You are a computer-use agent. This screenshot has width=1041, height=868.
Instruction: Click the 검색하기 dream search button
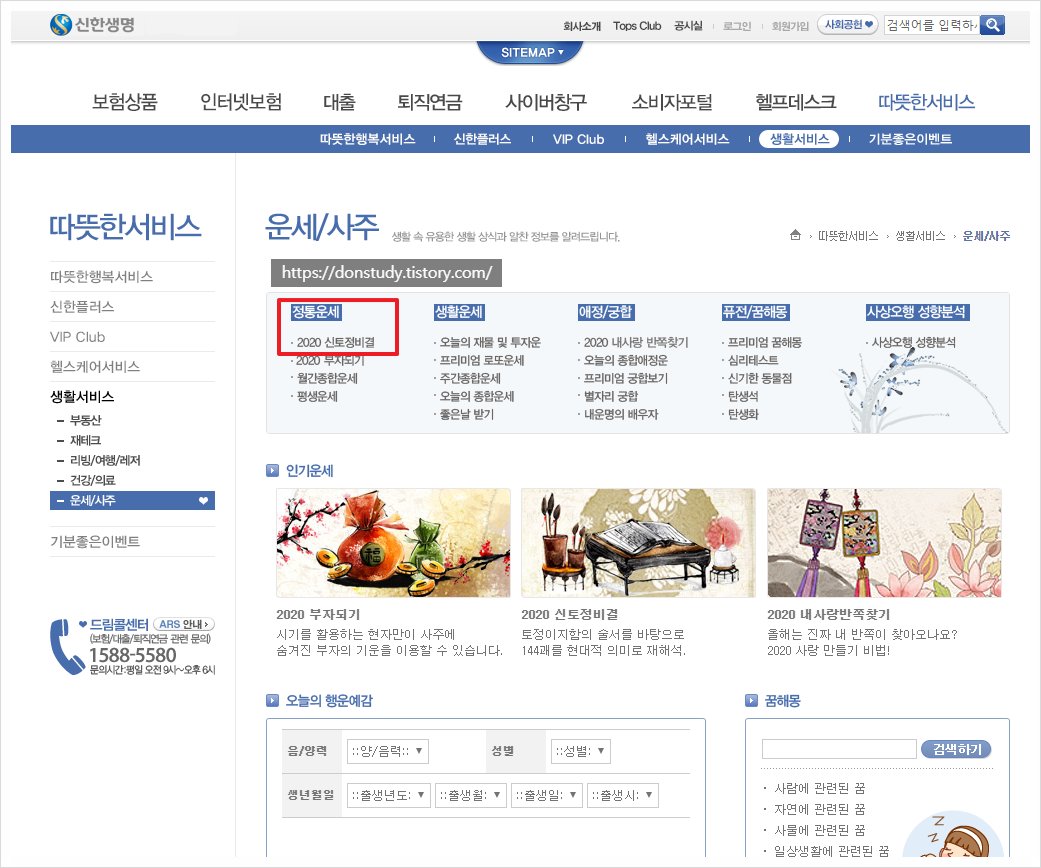pos(956,749)
